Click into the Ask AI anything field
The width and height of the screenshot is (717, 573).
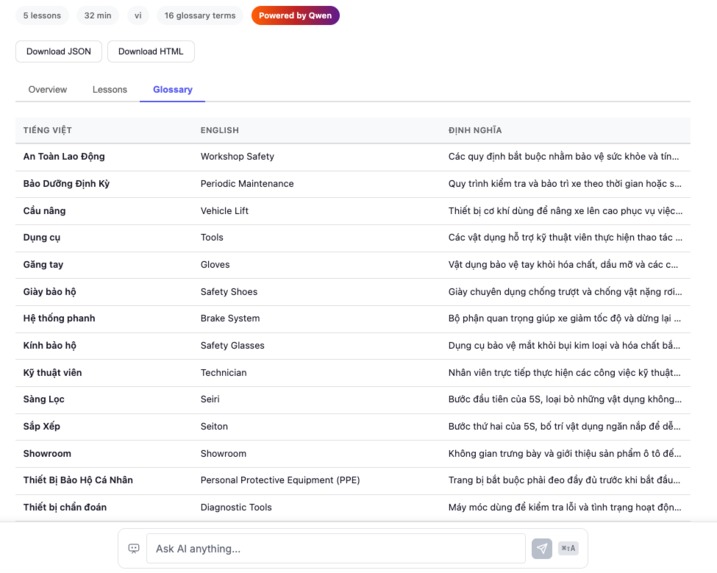(x=336, y=548)
